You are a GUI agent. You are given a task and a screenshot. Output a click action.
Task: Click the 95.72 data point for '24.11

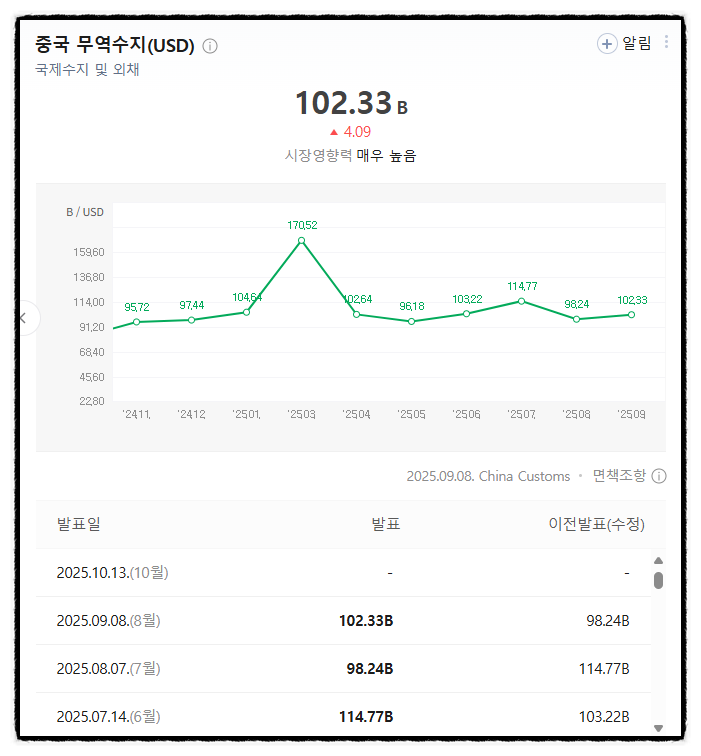[137, 322]
